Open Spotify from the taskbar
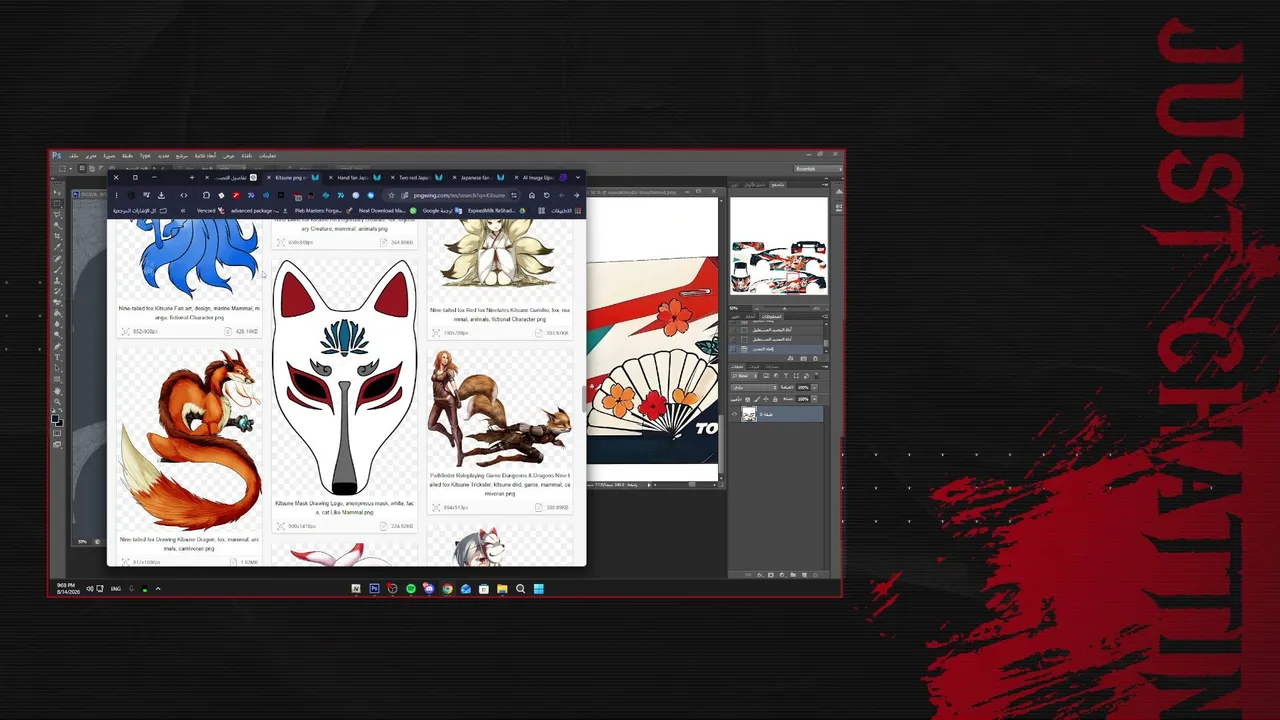 (411, 589)
